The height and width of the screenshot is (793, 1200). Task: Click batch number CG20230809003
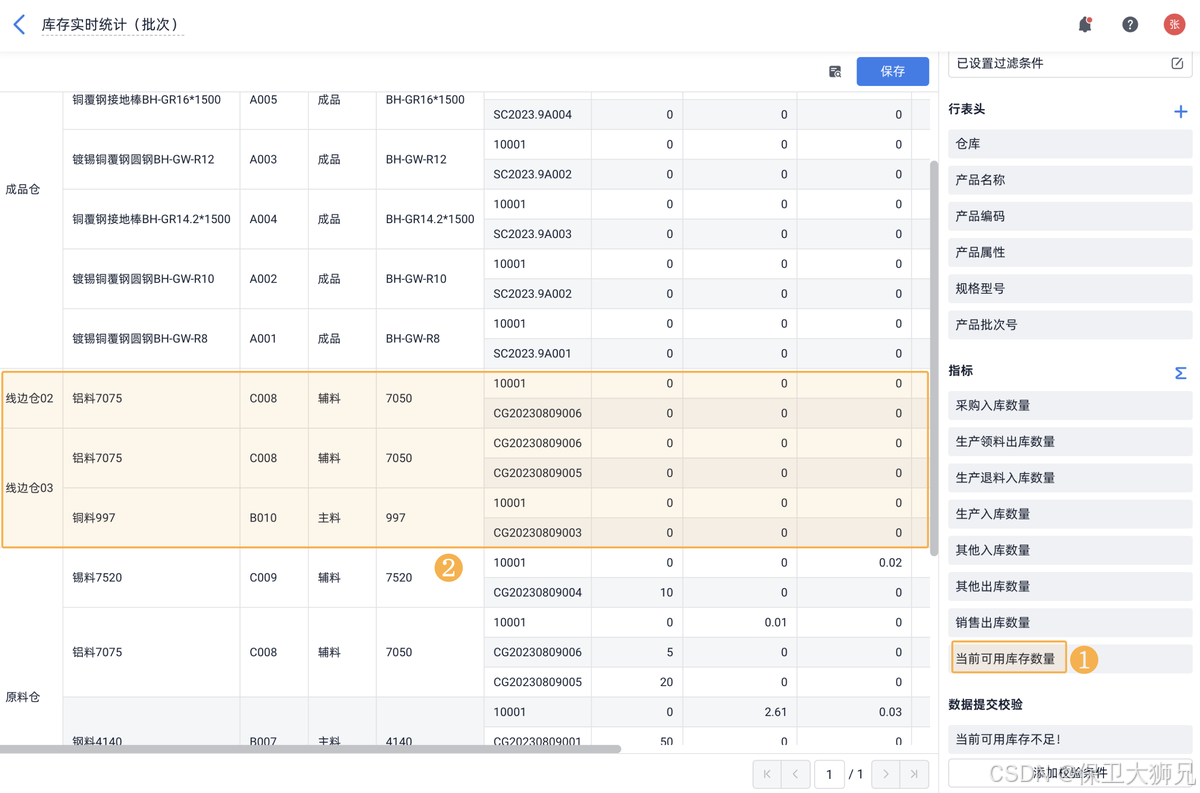point(537,533)
